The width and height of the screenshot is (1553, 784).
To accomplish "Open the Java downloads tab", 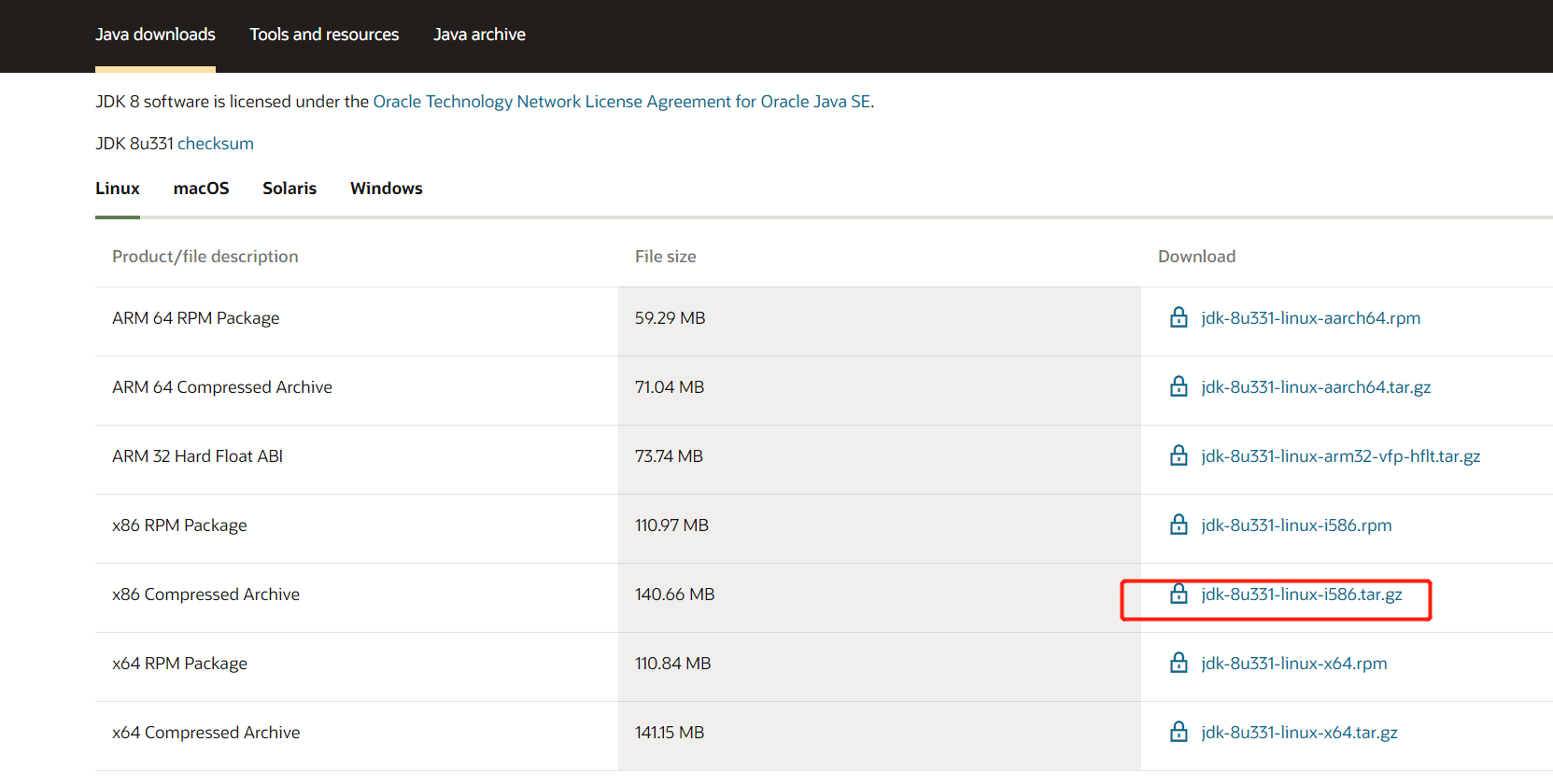I will [x=155, y=35].
